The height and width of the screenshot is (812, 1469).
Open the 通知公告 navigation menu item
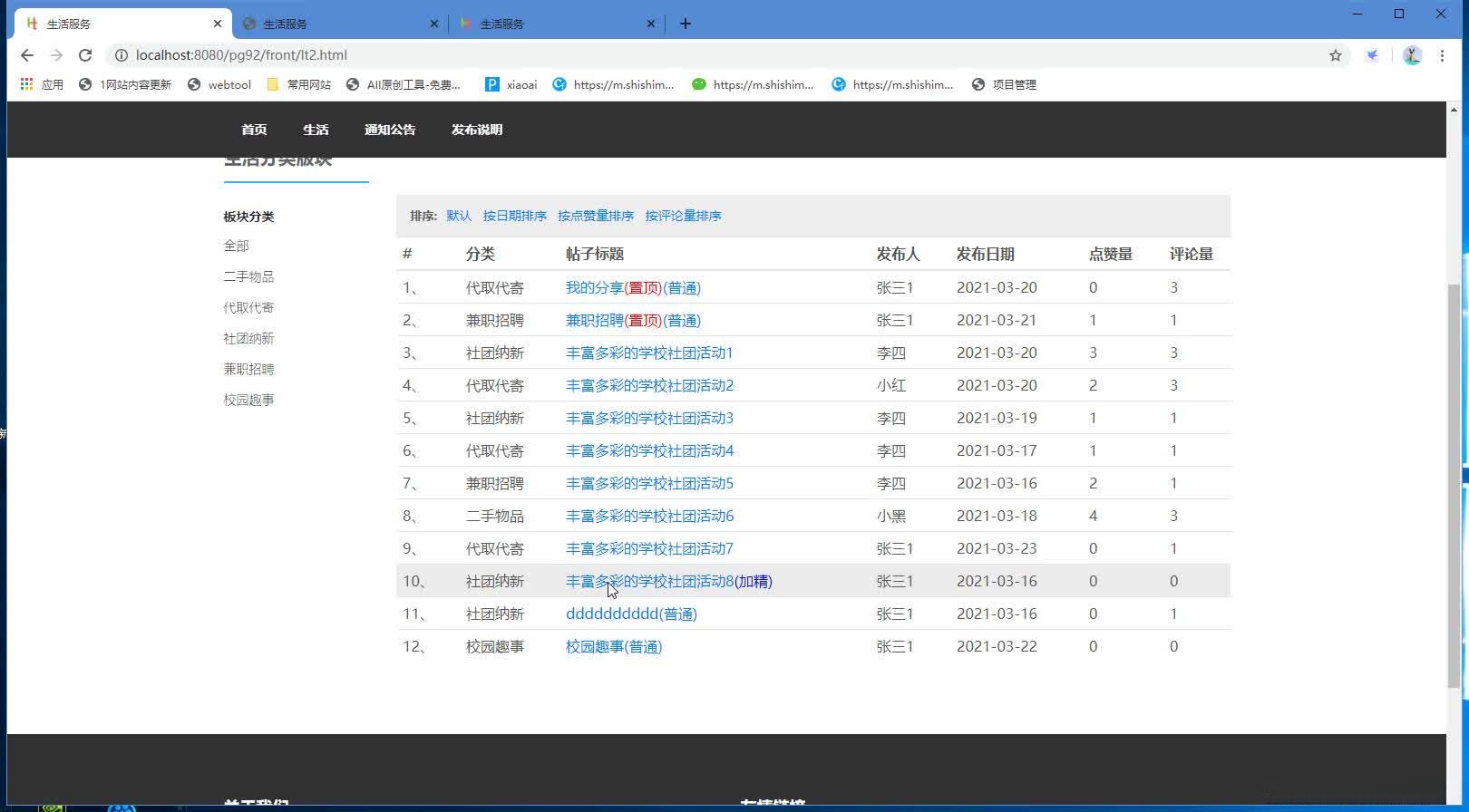(x=390, y=130)
